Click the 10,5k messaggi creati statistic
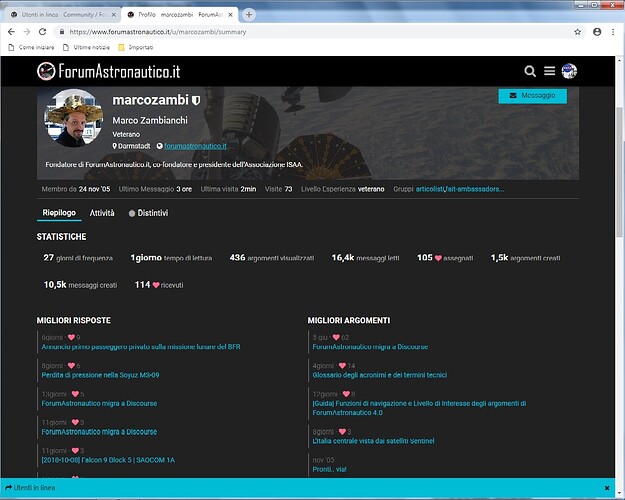Viewport: 625px width, 500px height. [x=81, y=285]
